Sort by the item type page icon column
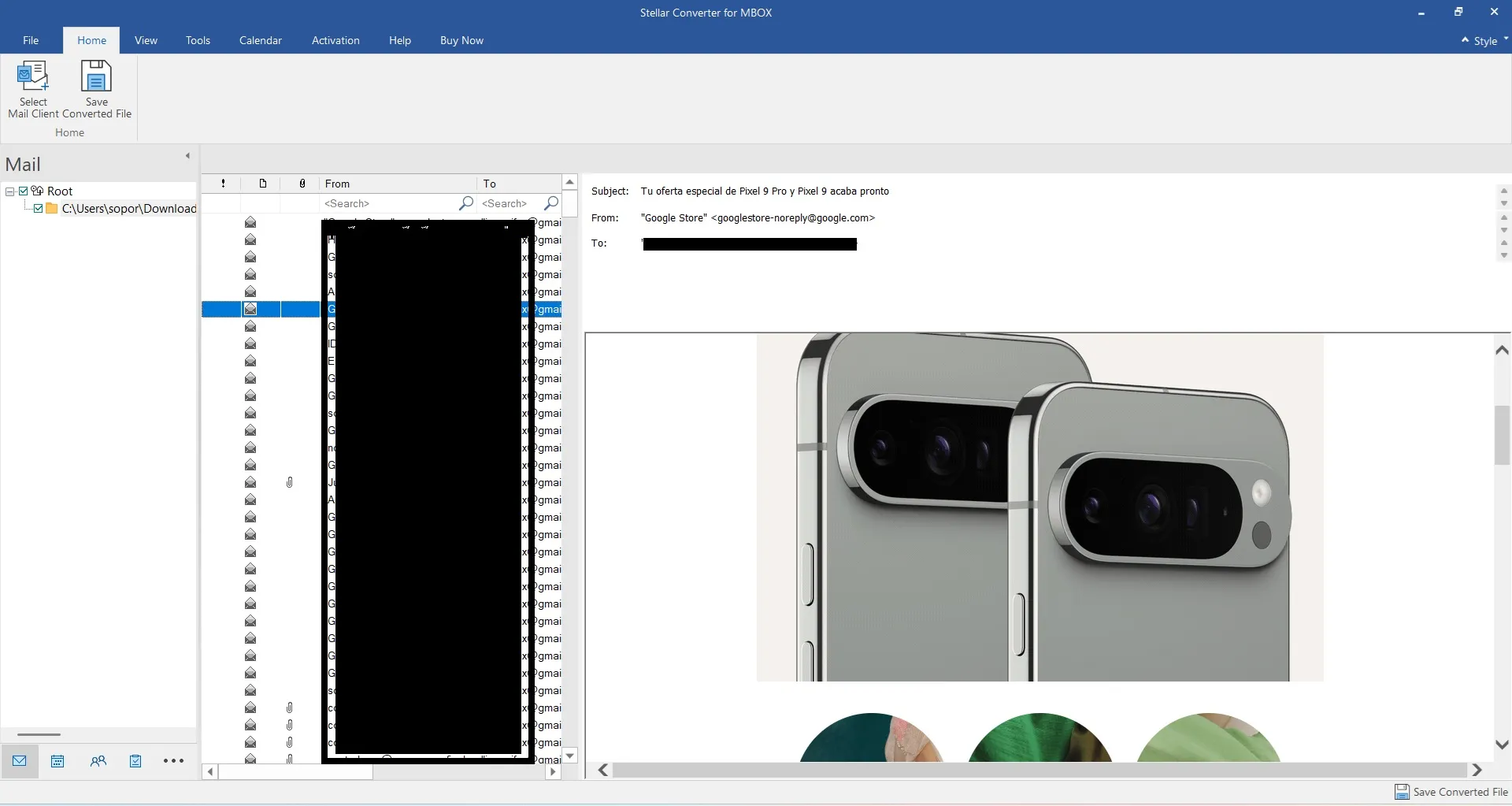 pyautogui.click(x=263, y=184)
